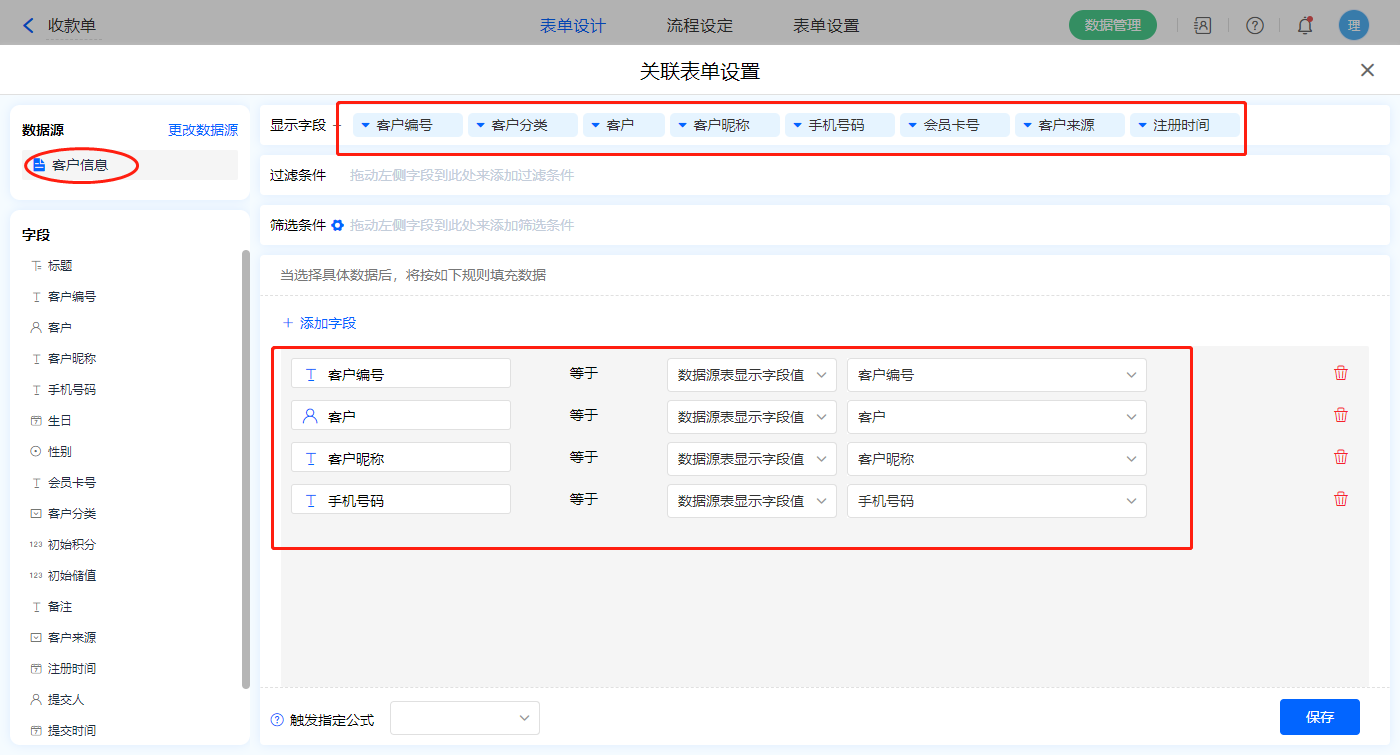Expand the 触发指定公式 dropdown
Viewport: 1400px width, 755px height.
pyautogui.click(x=465, y=718)
